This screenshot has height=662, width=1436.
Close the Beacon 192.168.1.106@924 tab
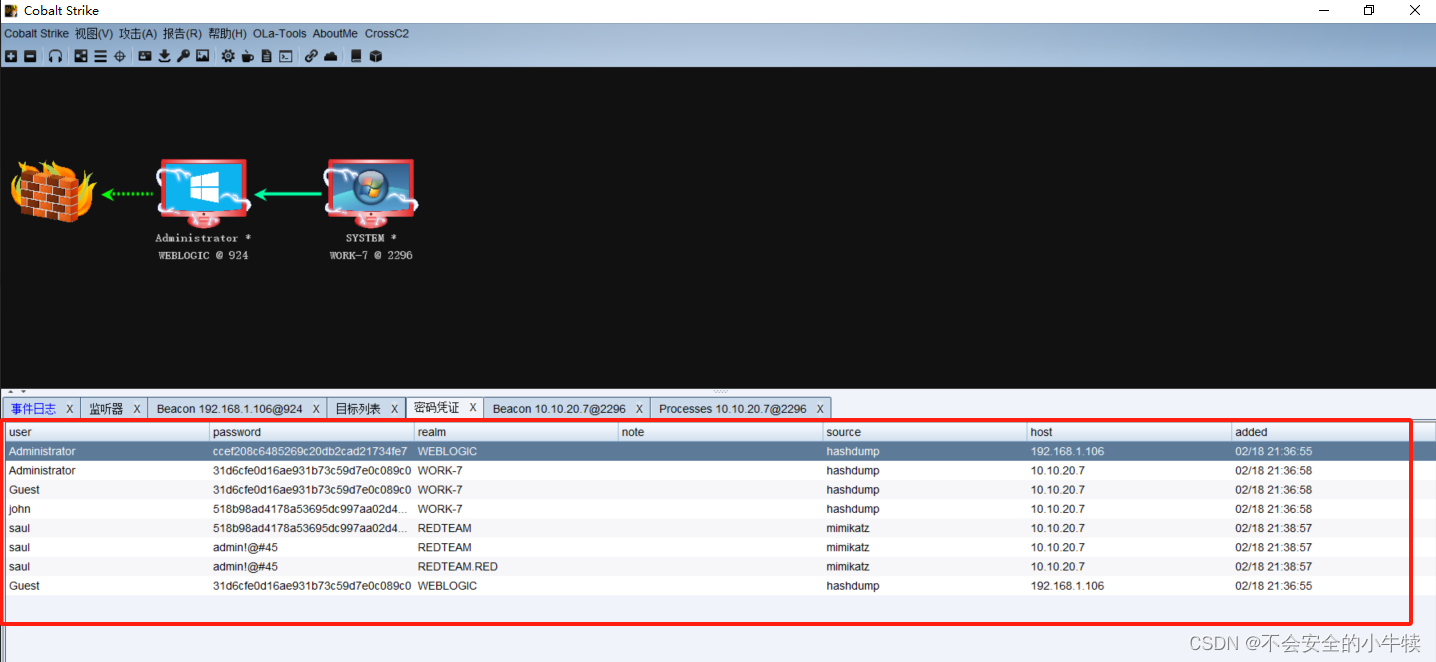coord(316,409)
